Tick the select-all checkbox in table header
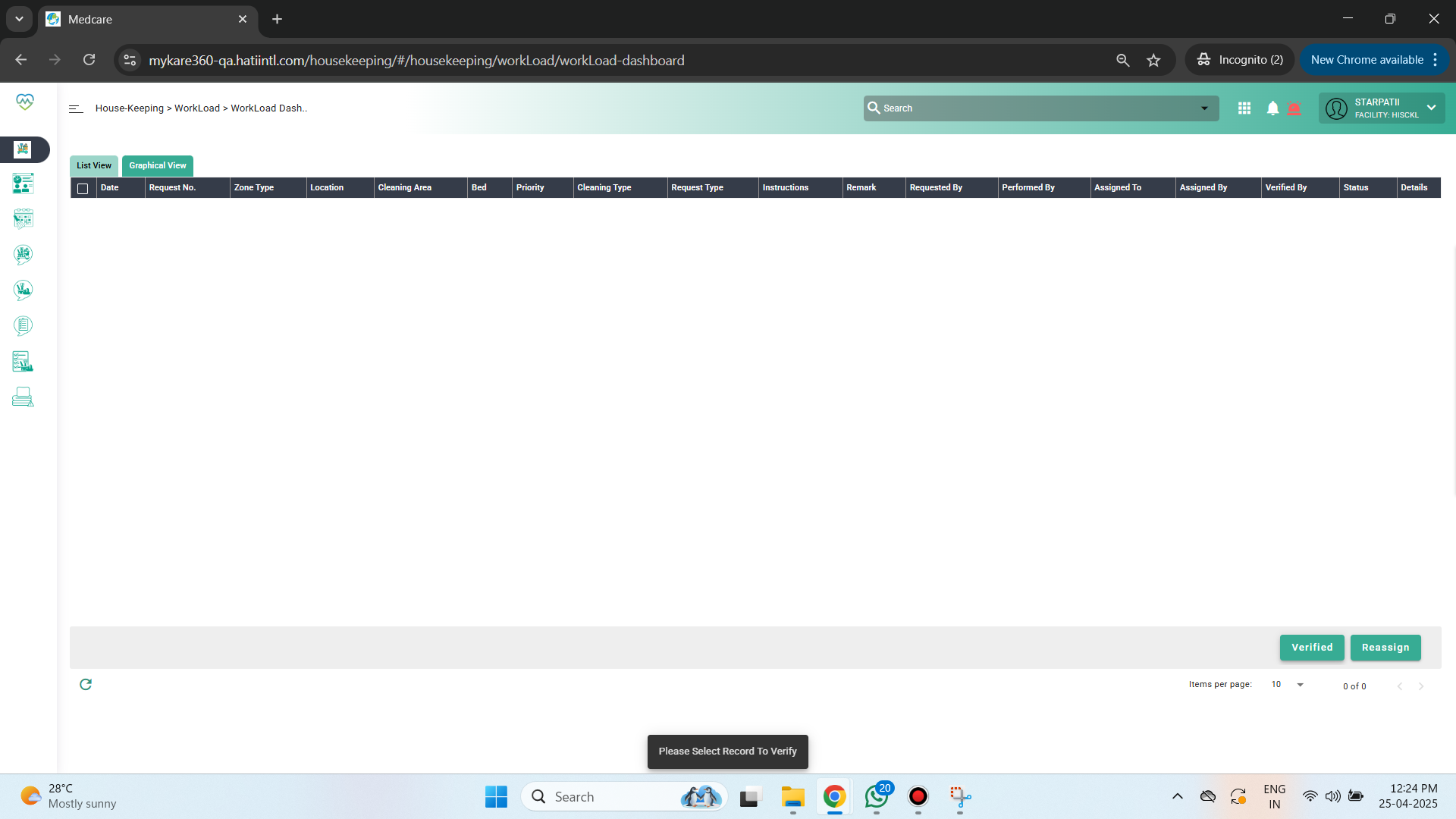The height and width of the screenshot is (819, 1456). pos(83,188)
